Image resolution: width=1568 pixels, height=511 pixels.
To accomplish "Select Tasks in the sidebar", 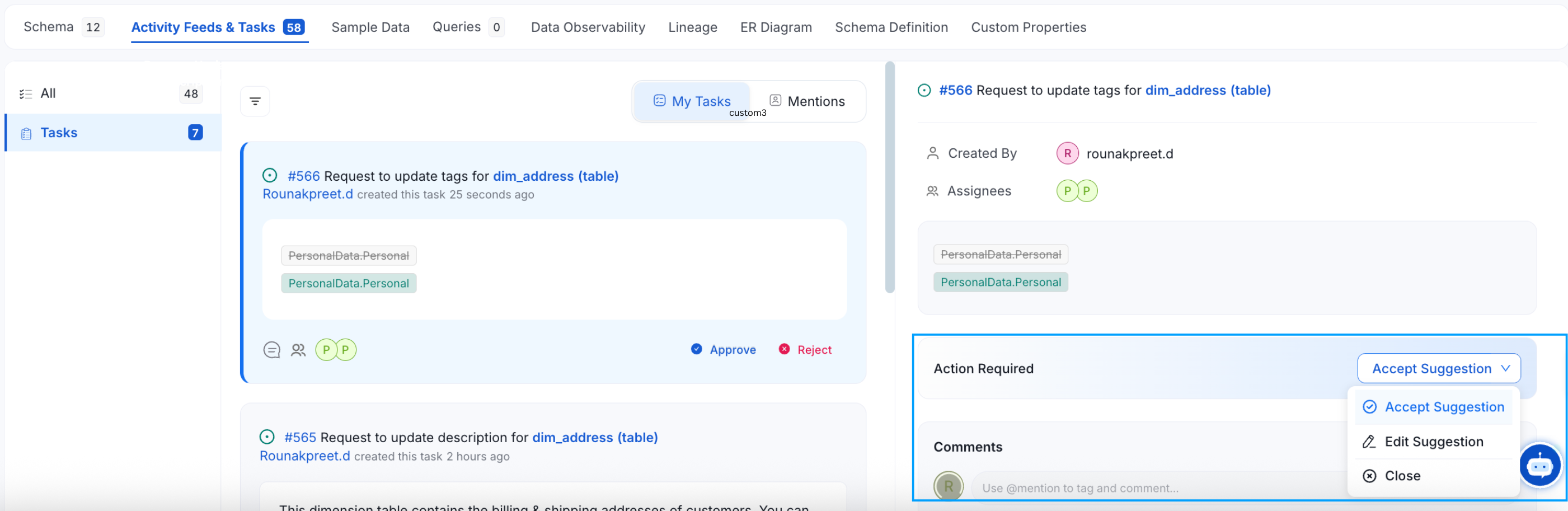I will [112, 132].
